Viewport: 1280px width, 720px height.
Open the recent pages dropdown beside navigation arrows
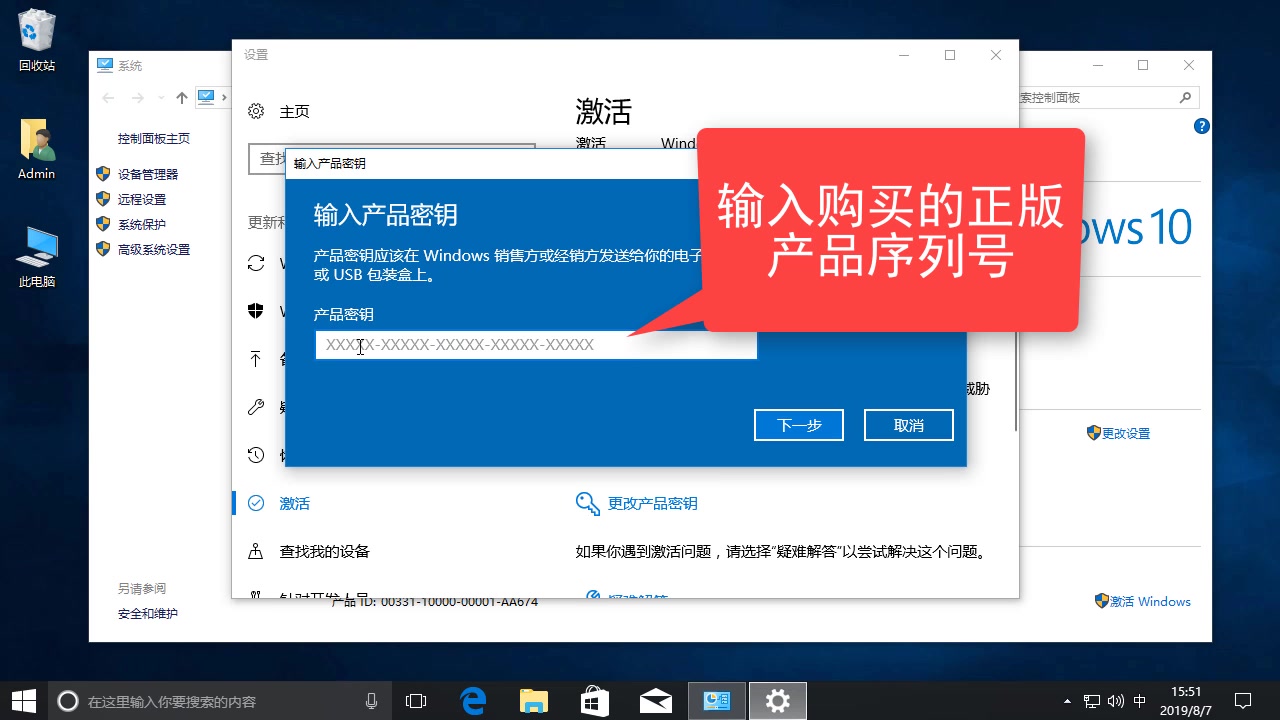pos(160,97)
